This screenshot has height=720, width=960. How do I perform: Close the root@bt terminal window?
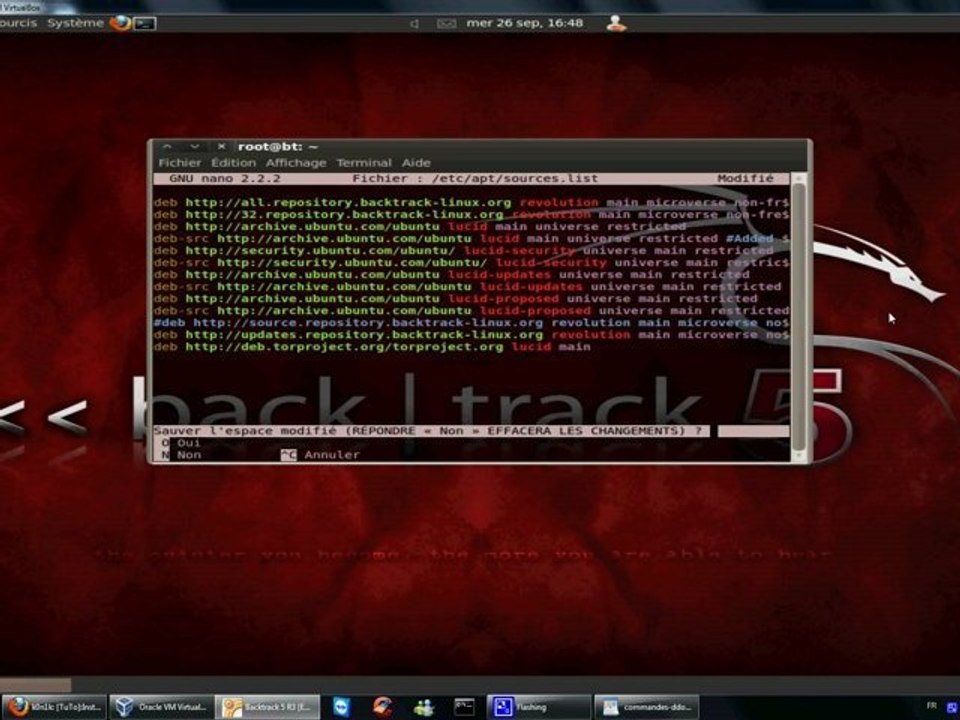point(222,147)
